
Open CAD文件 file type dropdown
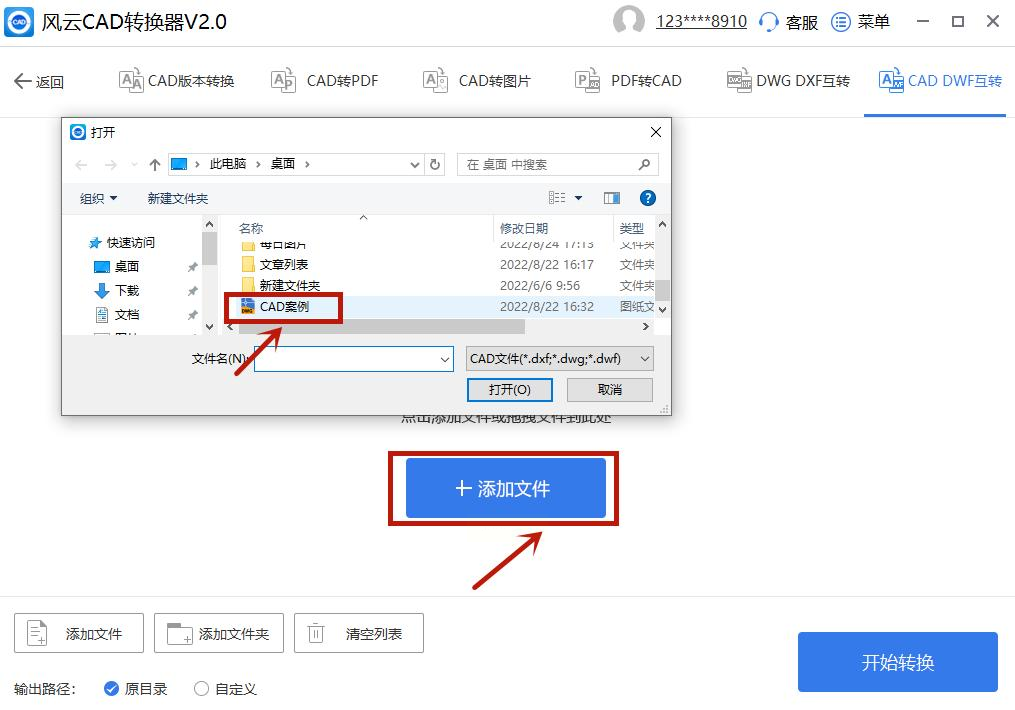coord(560,359)
